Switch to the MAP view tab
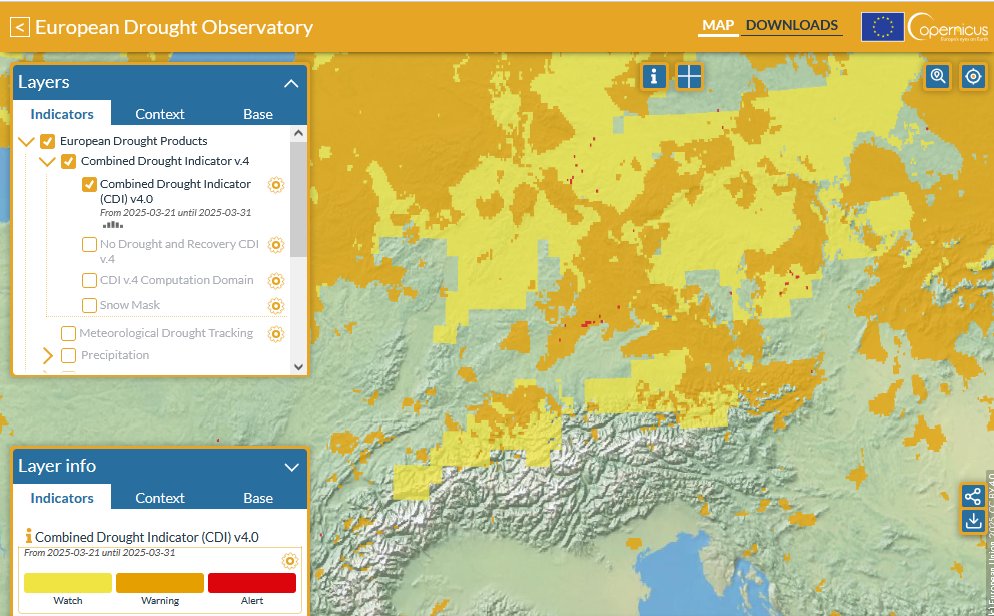Image resolution: width=994 pixels, height=616 pixels. 718,25
